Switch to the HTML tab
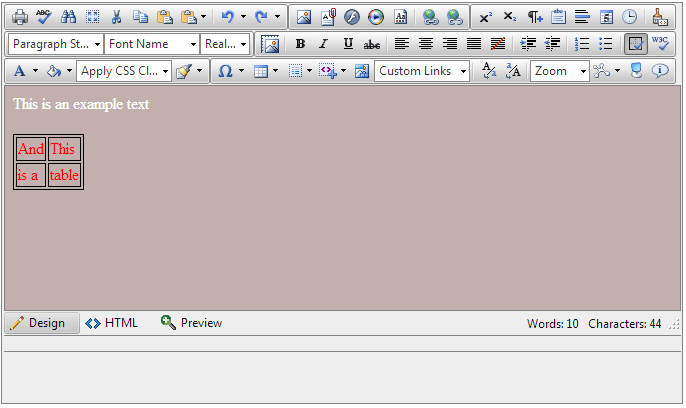Image resolution: width=686 pixels, height=408 pixels. 112,323
